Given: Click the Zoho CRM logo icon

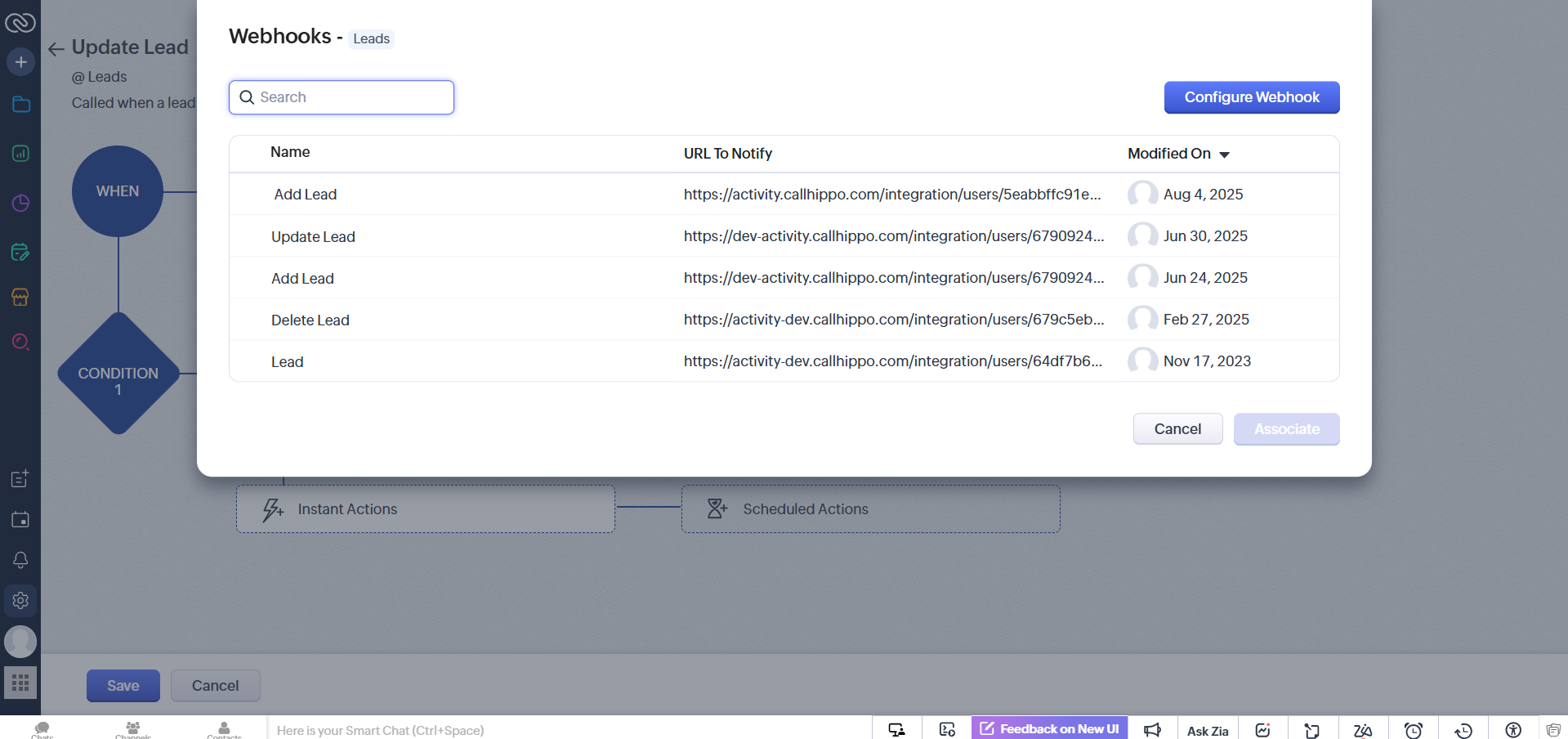Looking at the screenshot, I should [x=20, y=22].
